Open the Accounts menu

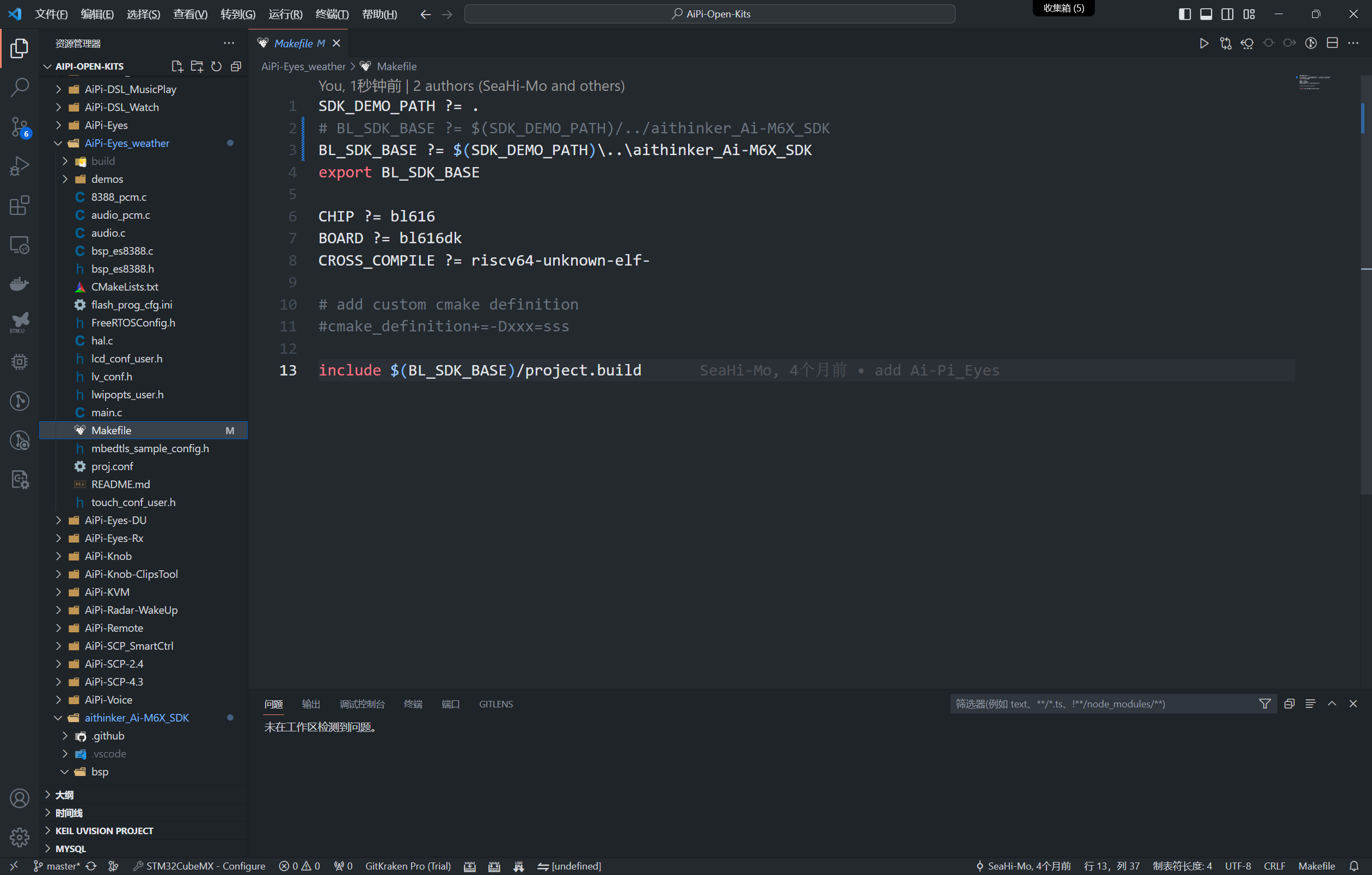20,798
